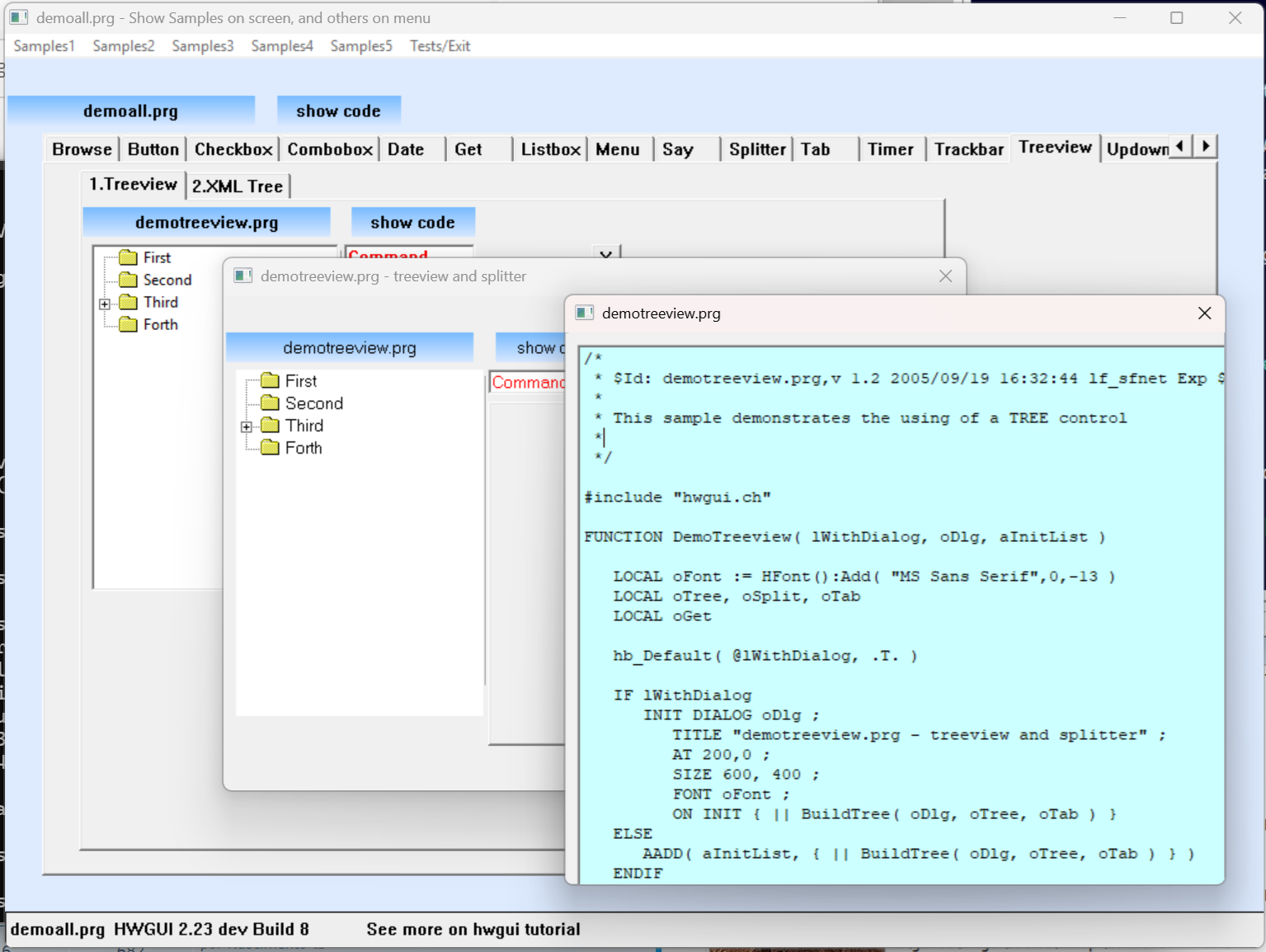1266x952 pixels.
Task: Expand the Third node in the dialog tree
Action: point(246,427)
